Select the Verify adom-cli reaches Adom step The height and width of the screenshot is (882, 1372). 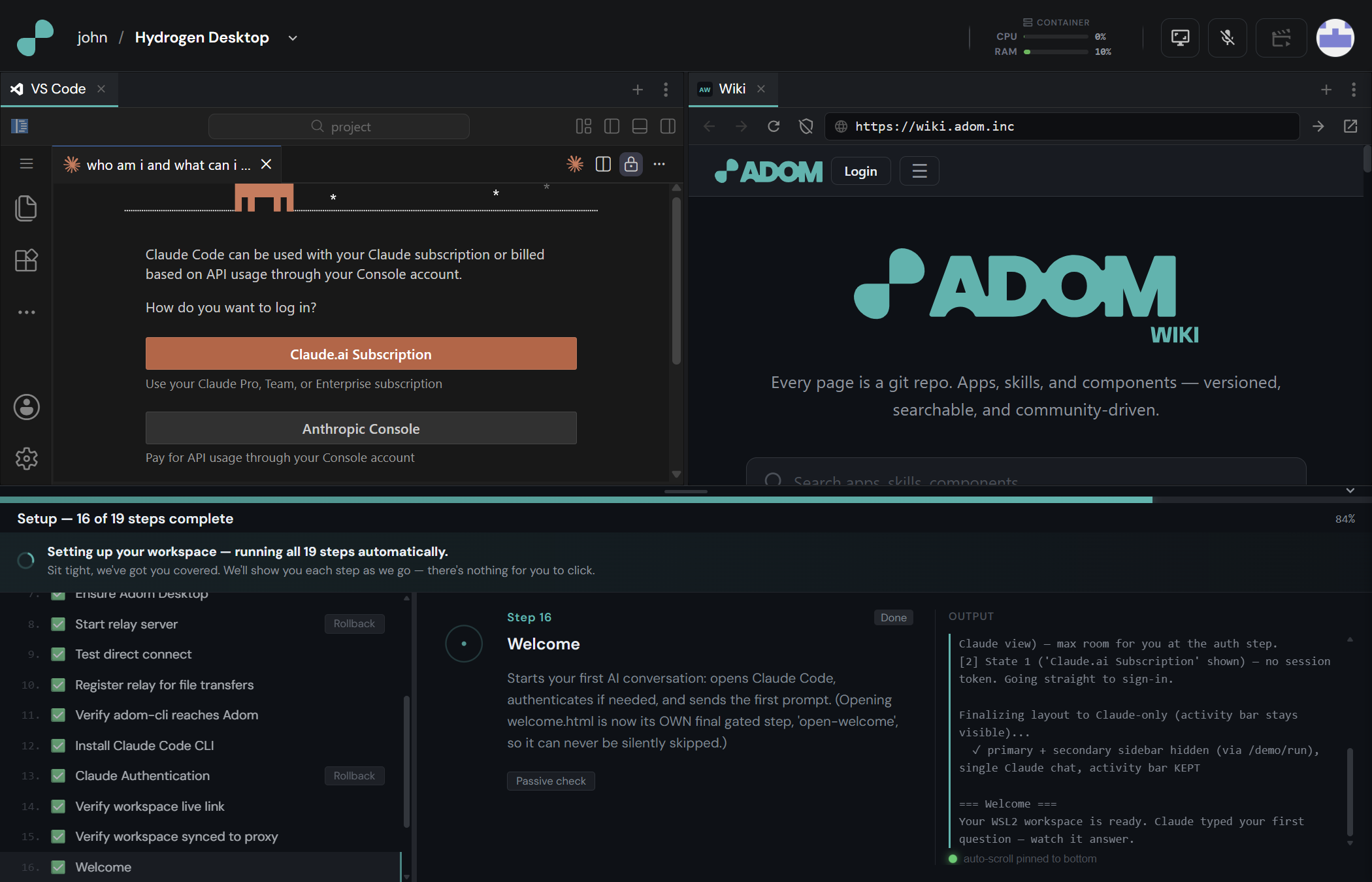click(x=200, y=715)
